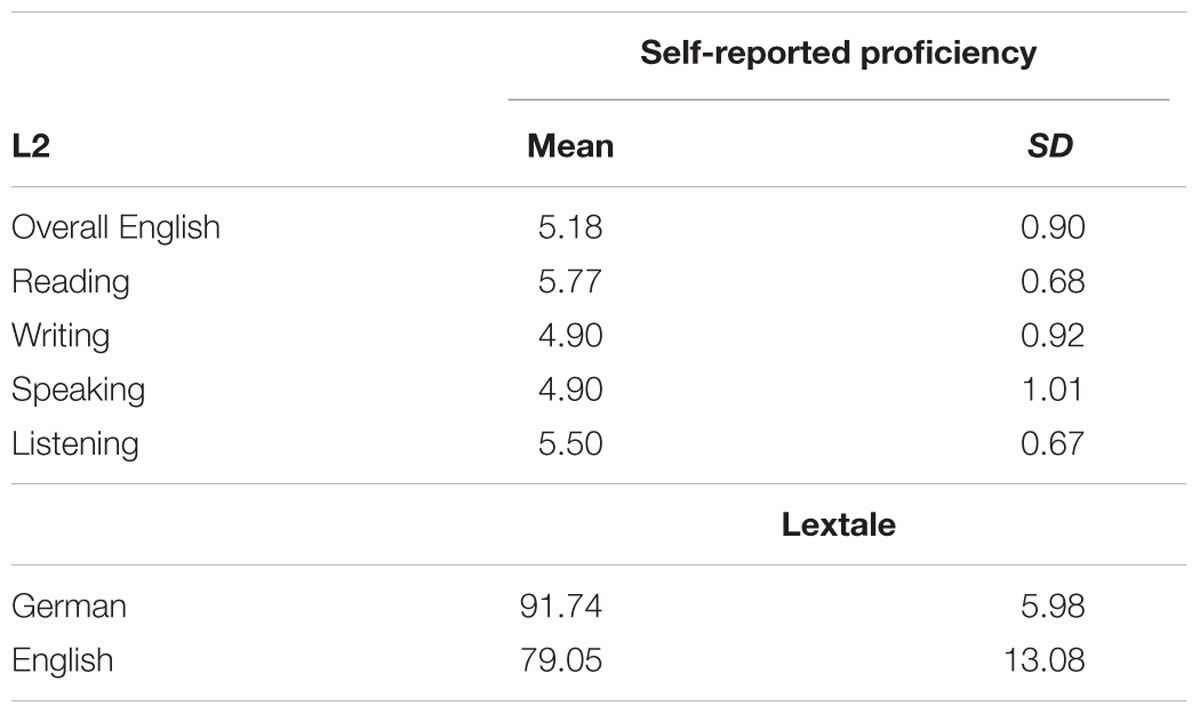This screenshot has width=1200, height=714.
Task: Click the Writing SD value 0.92
Action: (x=1051, y=335)
